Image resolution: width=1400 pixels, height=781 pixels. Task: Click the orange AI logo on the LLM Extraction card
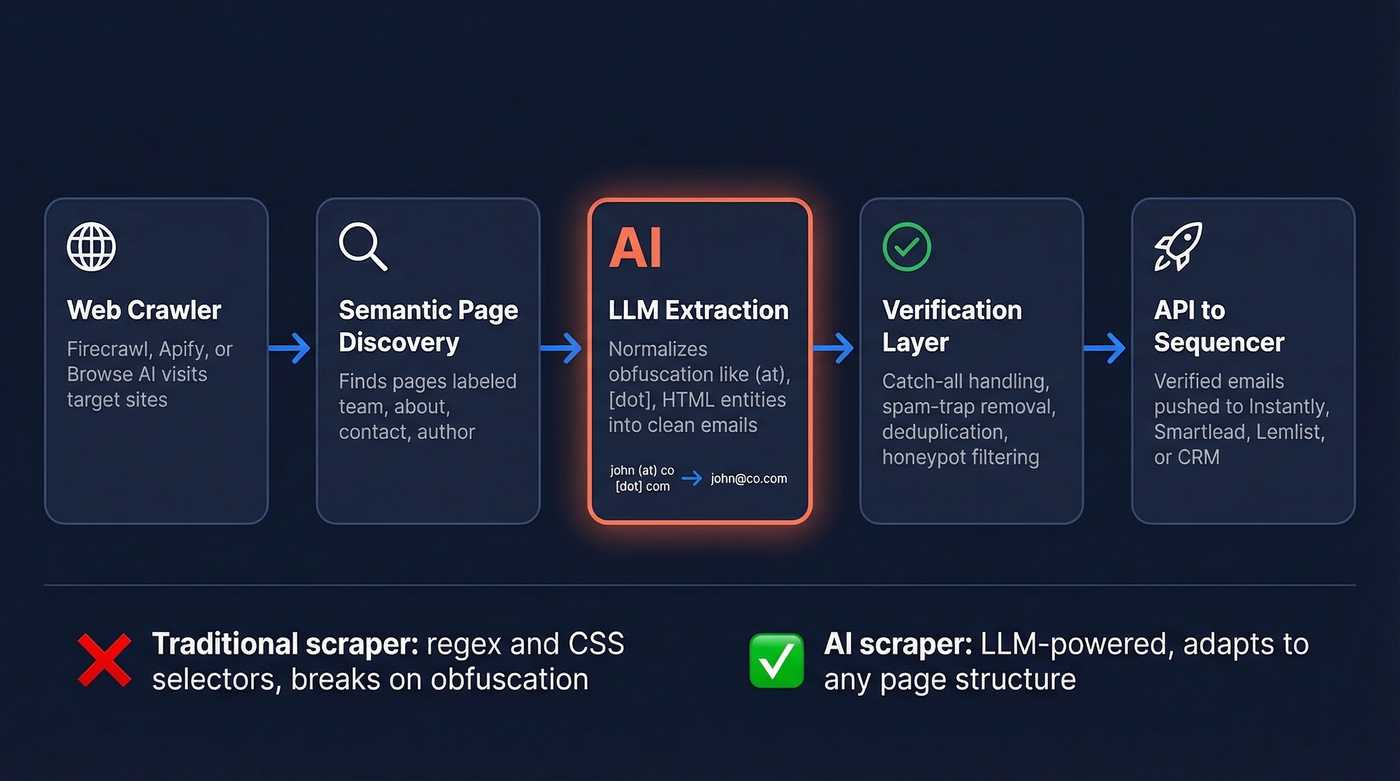[x=636, y=245]
